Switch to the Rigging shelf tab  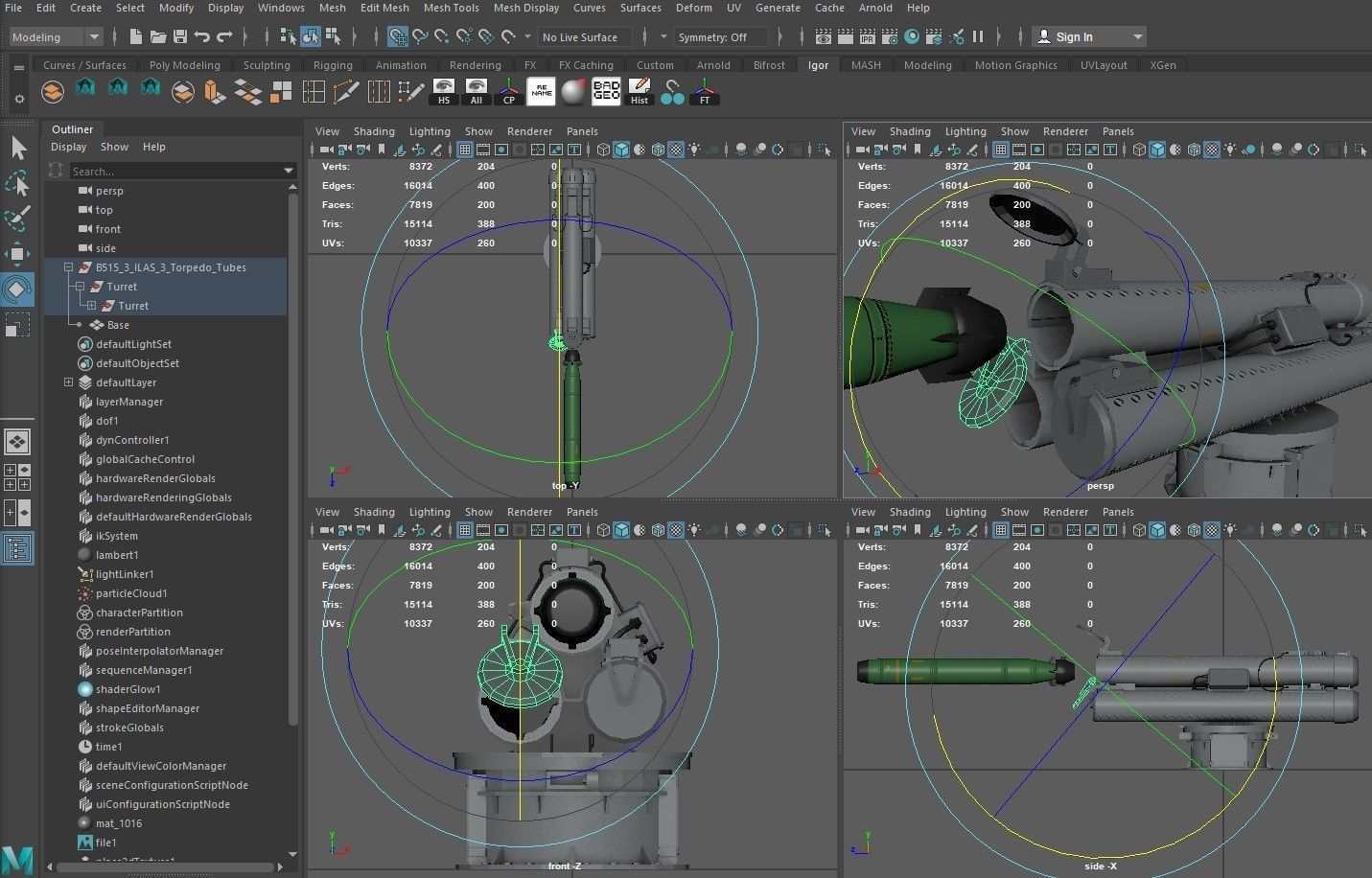[333, 65]
